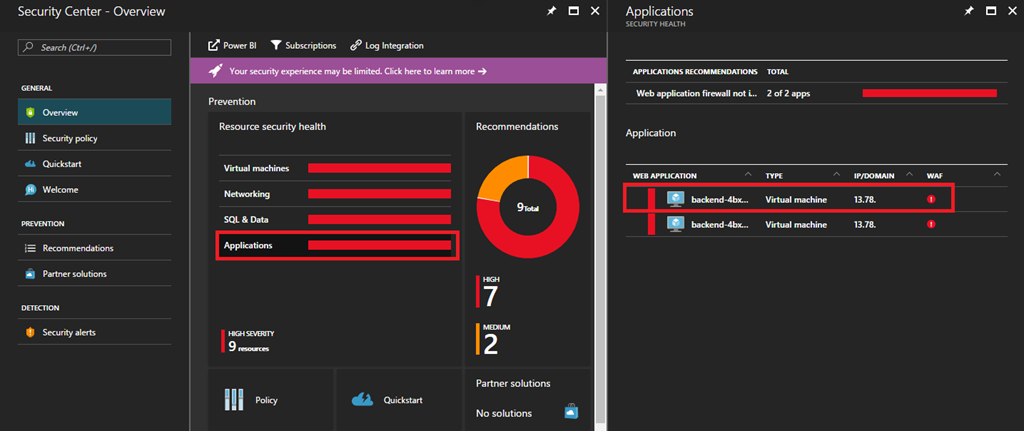Image resolution: width=1024 pixels, height=431 pixels.
Task: Open the Partner solutions tile
Action: coord(527,400)
